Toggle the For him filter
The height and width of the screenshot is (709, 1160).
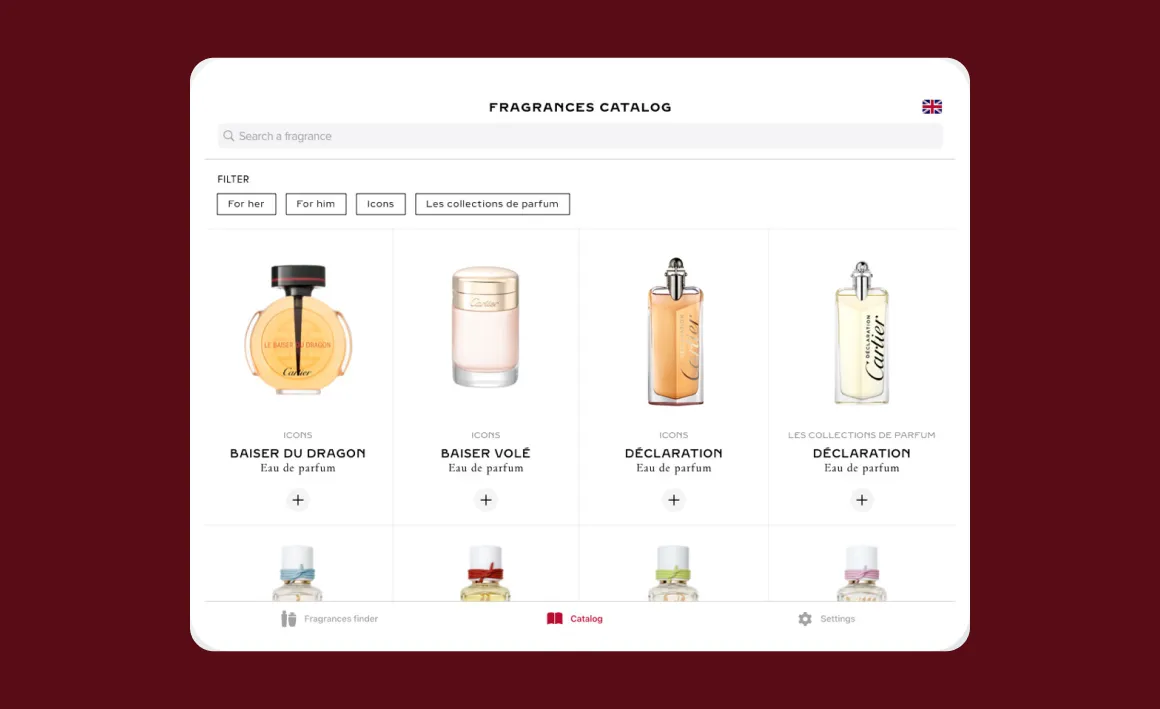point(316,204)
